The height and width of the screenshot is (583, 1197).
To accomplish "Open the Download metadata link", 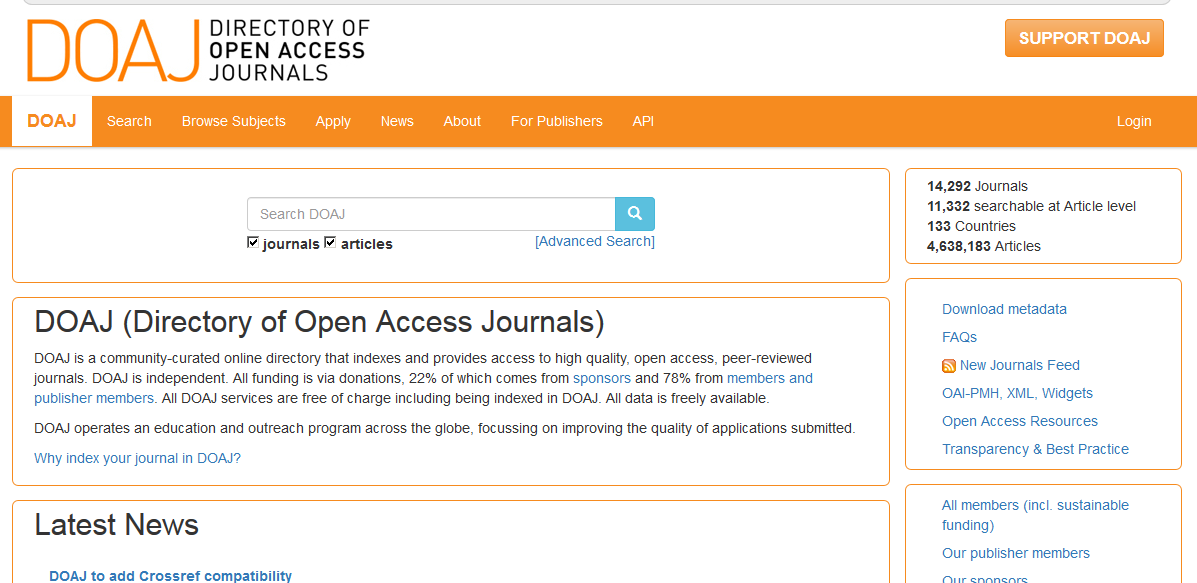I will (1004, 309).
